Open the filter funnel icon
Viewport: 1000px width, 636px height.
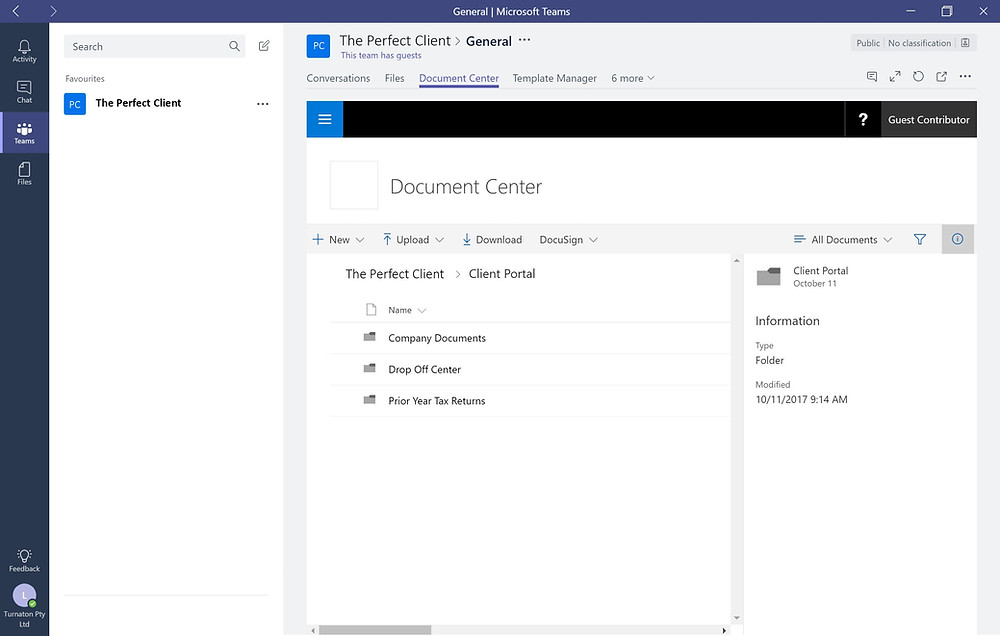[x=920, y=239]
